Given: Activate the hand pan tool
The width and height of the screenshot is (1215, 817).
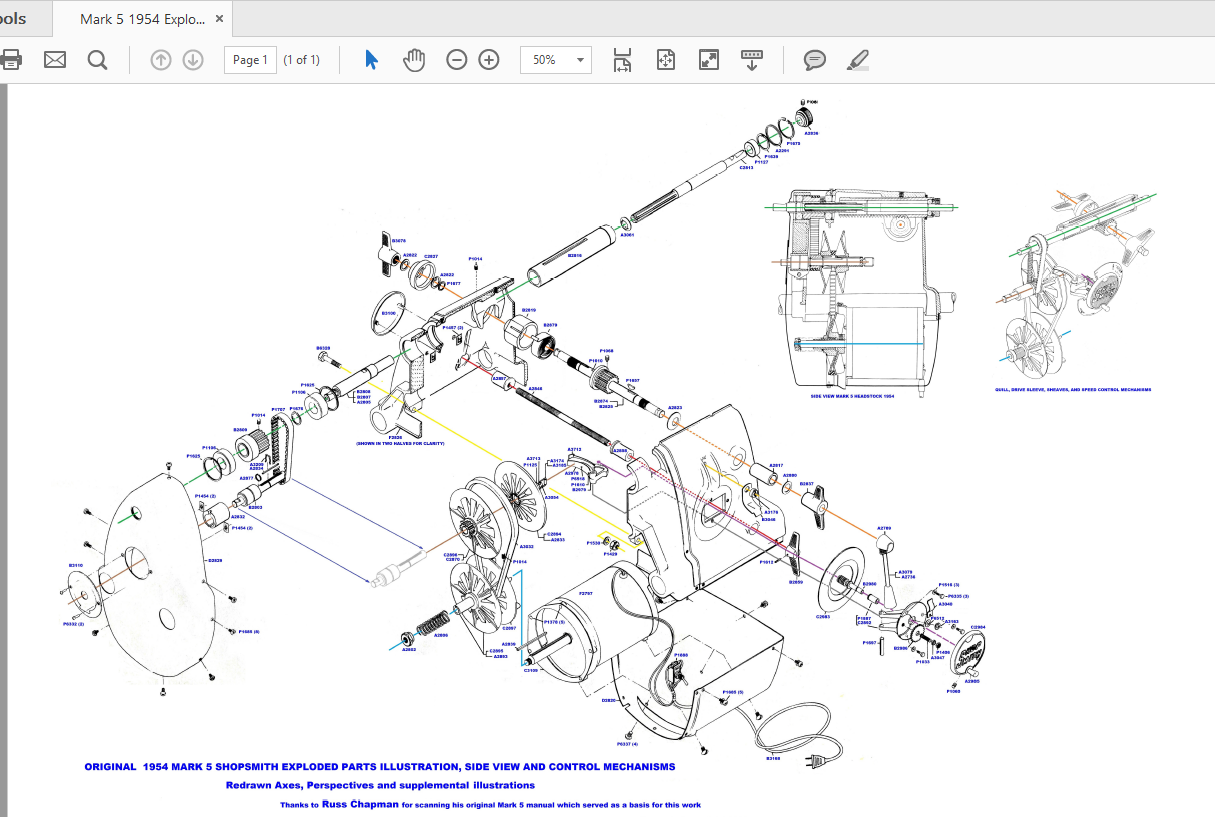Looking at the screenshot, I should click(x=413, y=60).
